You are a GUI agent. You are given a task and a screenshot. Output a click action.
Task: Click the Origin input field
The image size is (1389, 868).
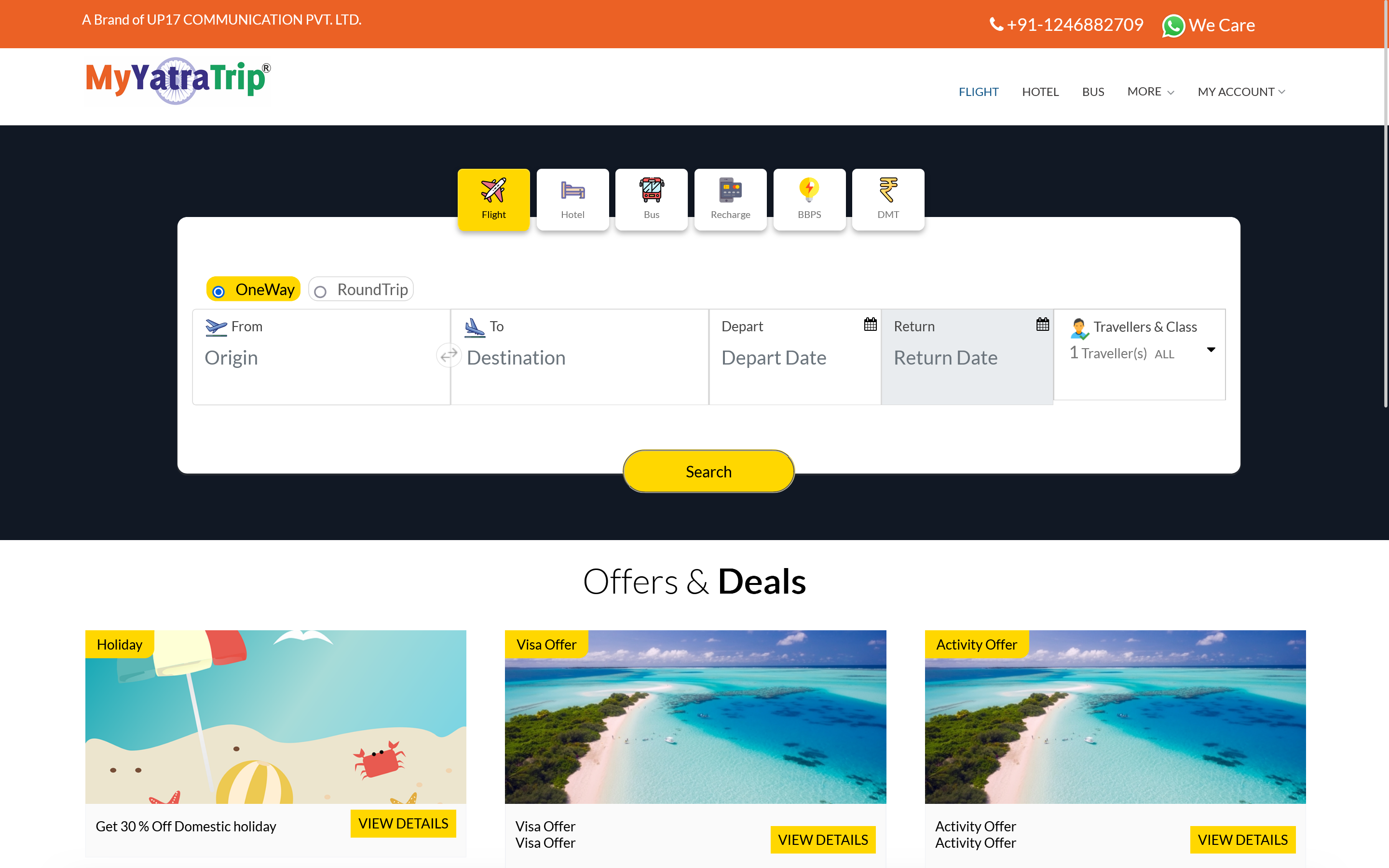pos(321,358)
